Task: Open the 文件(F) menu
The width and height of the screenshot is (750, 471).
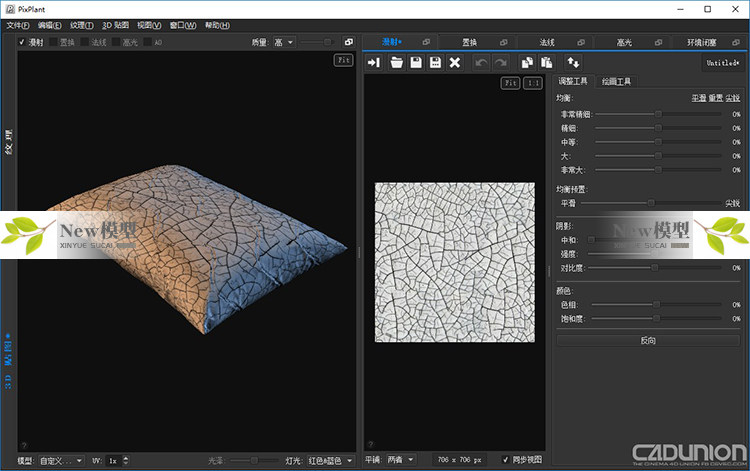Action: 18,25
